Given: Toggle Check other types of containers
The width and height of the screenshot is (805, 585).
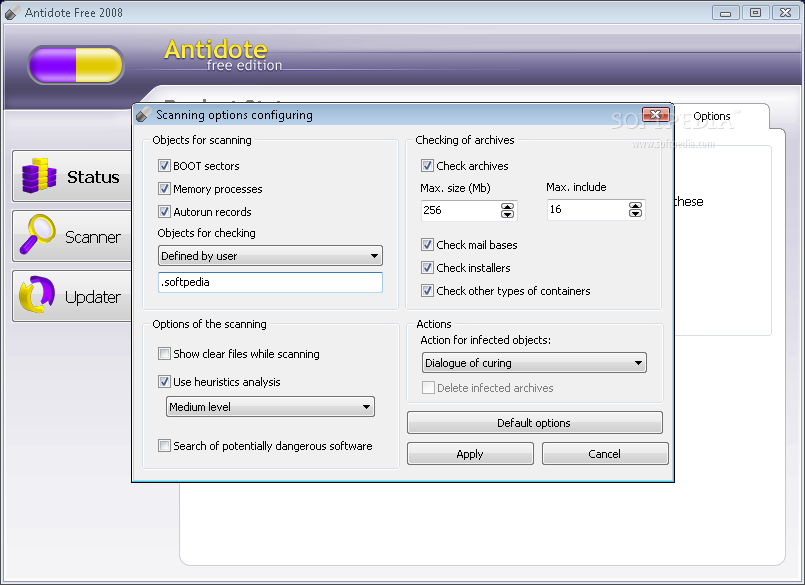Looking at the screenshot, I should [x=427, y=291].
